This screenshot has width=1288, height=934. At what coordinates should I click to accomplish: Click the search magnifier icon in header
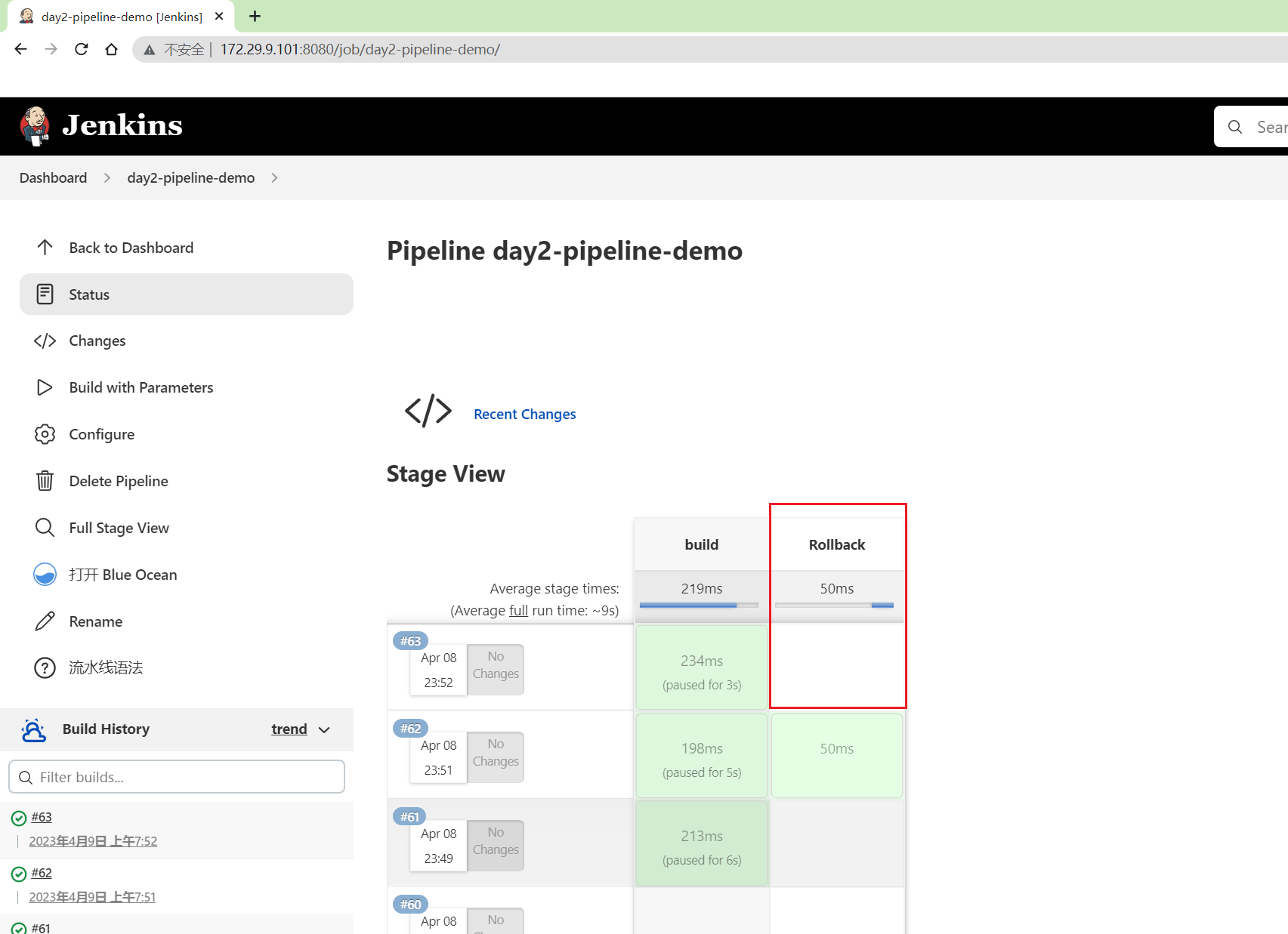(1235, 127)
